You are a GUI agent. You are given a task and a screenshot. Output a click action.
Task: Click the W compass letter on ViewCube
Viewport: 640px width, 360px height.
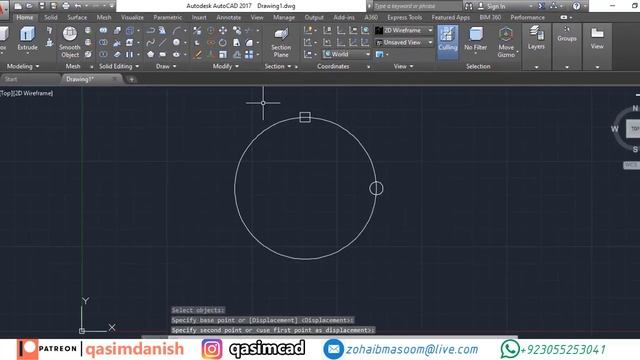click(x=615, y=129)
